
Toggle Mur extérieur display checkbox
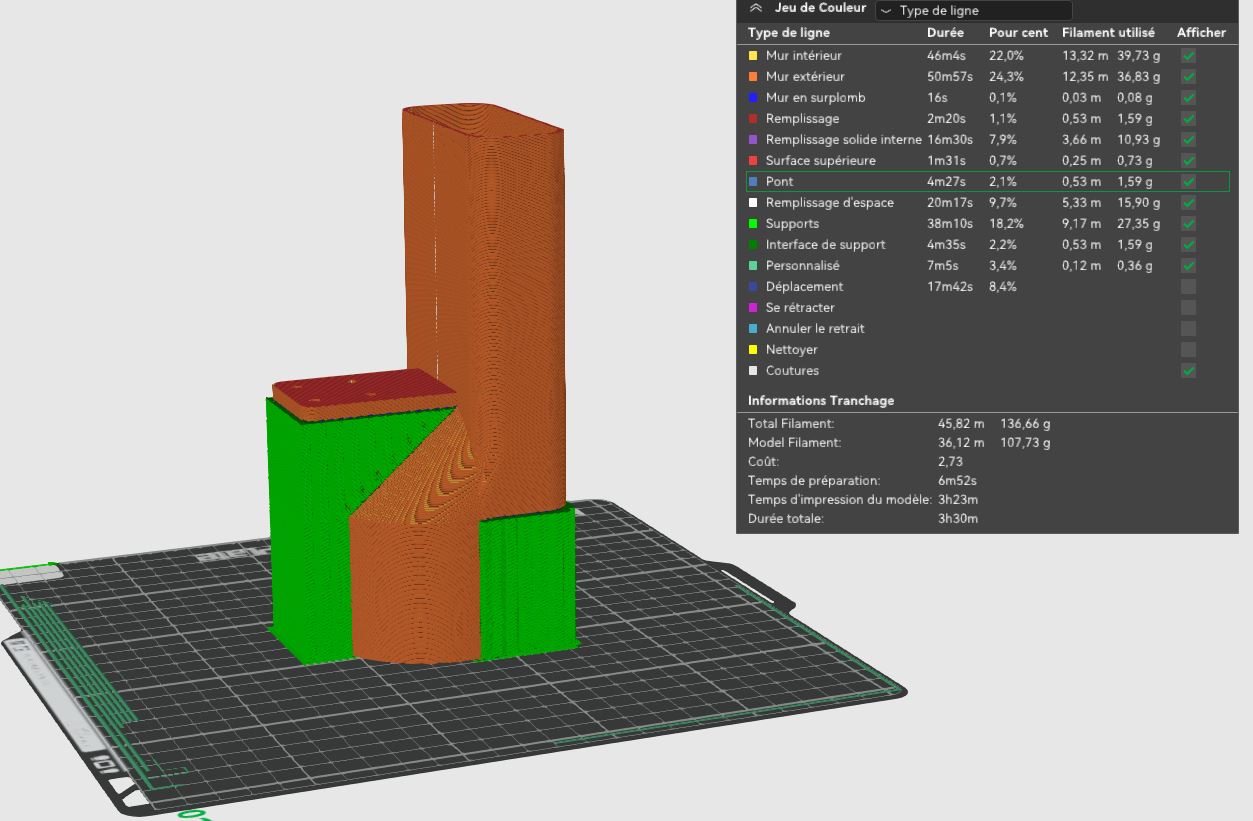(x=1188, y=77)
